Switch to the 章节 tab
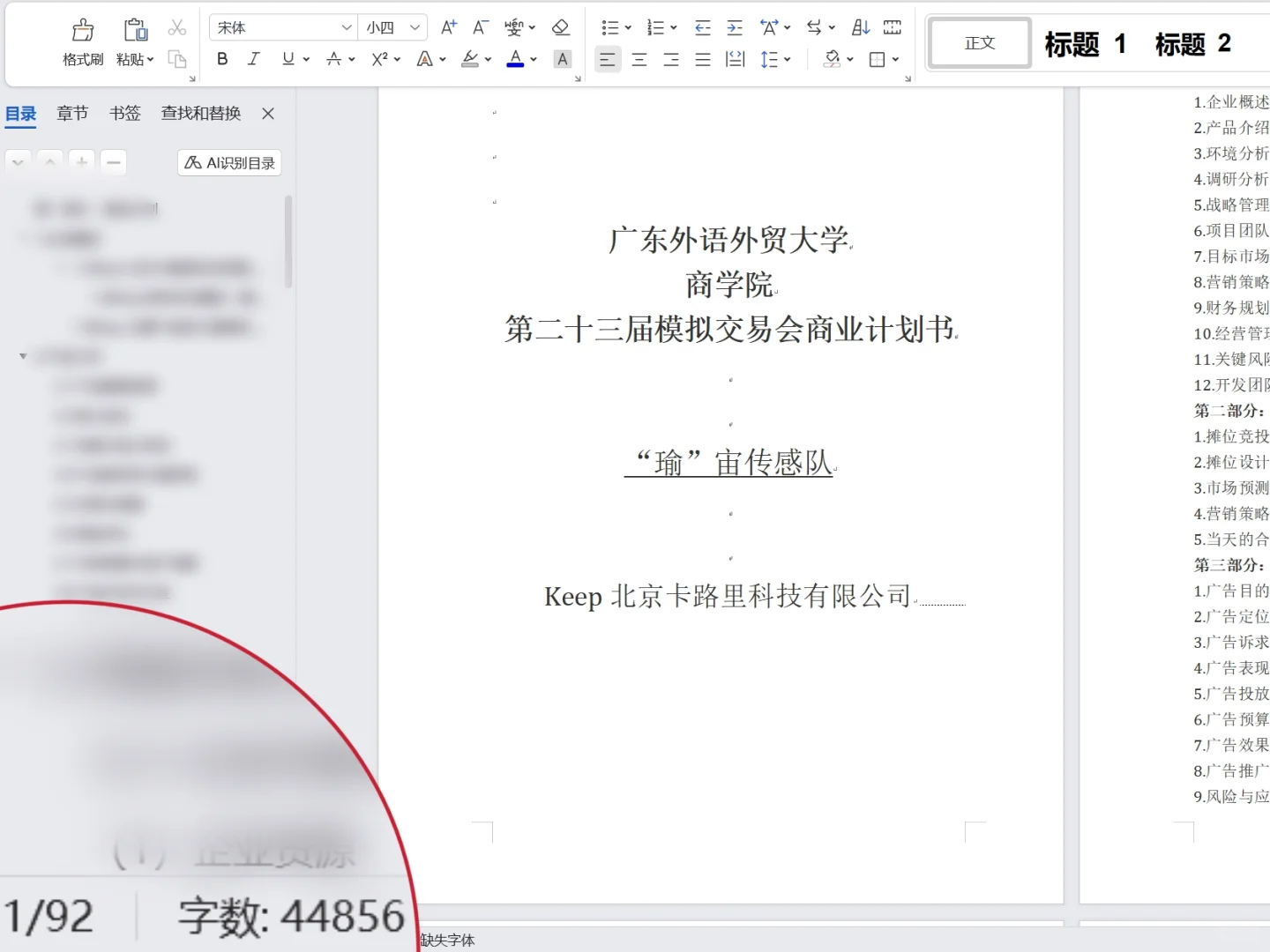Image resolution: width=1270 pixels, height=952 pixels. click(72, 113)
